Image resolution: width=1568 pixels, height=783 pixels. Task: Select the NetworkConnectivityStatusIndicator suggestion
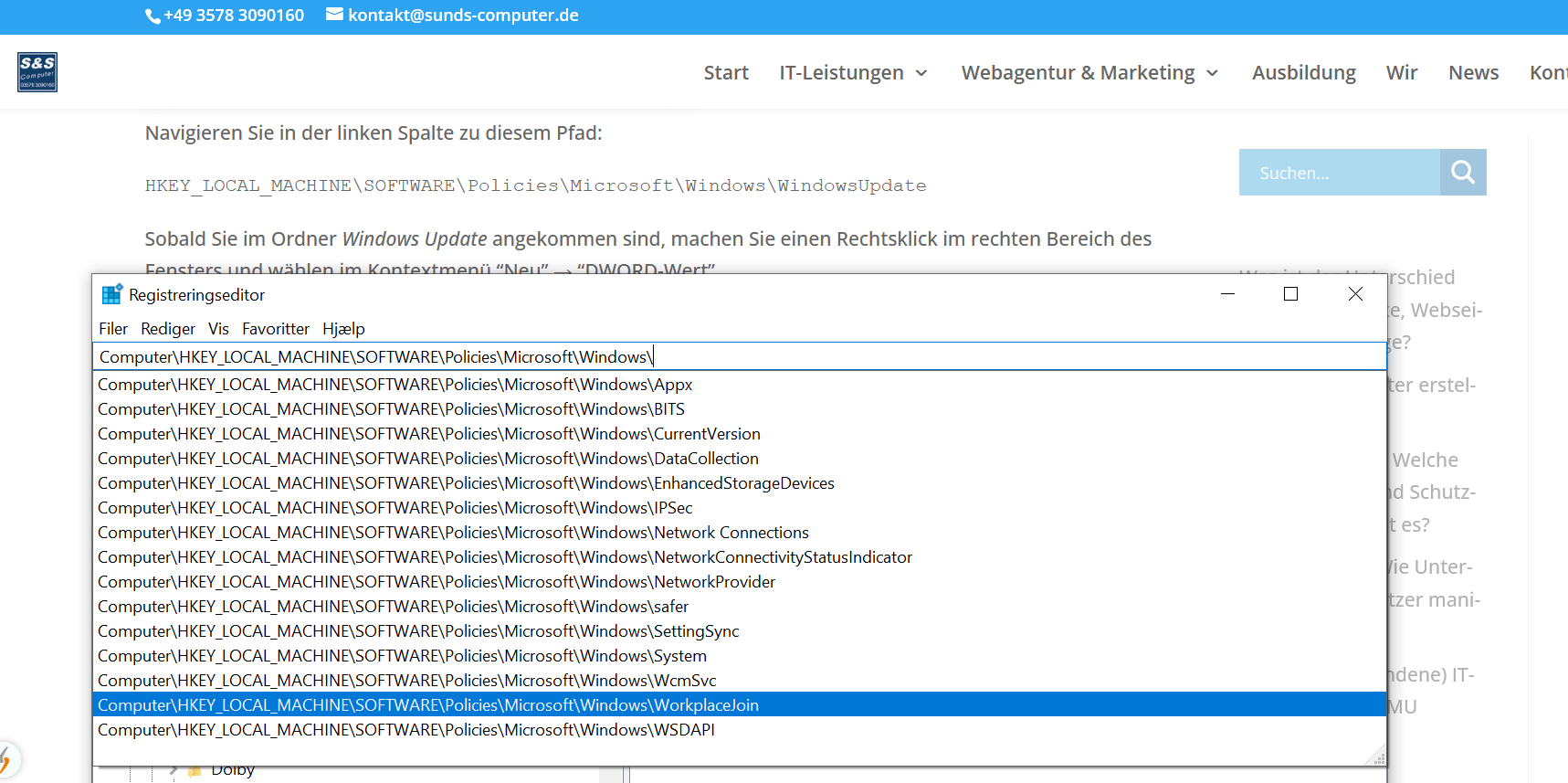pyautogui.click(x=740, y=557)
